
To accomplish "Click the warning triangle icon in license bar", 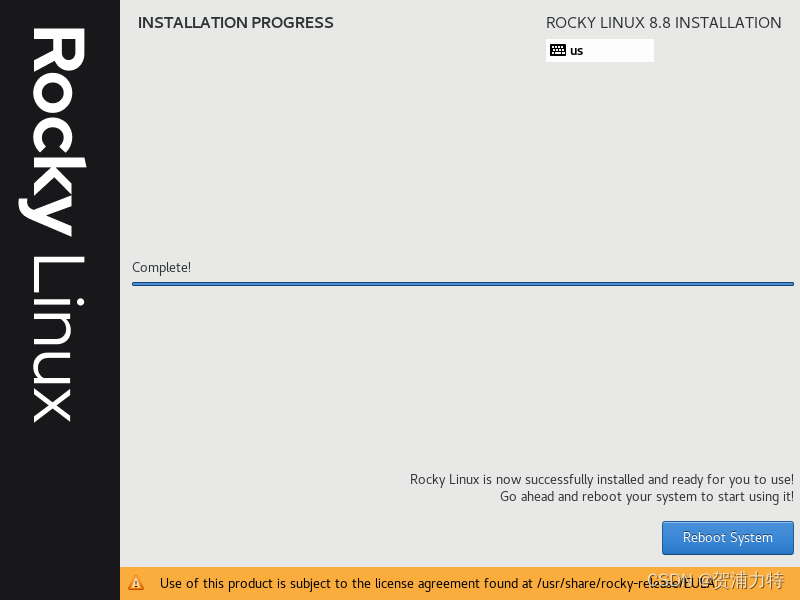I will pyautogui.click(x=136, y=583).
